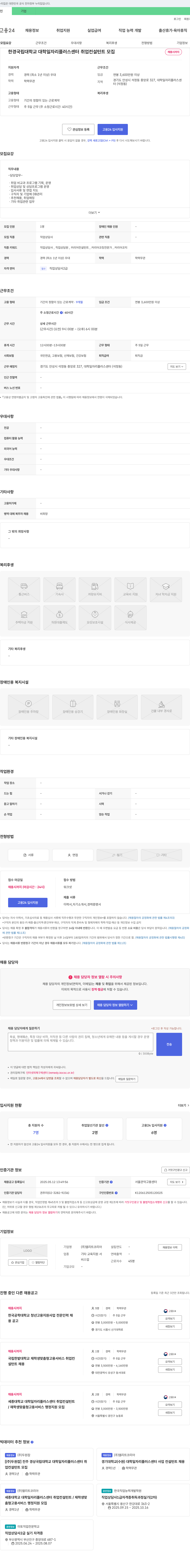Viewport: 190px width, 1568px height.
Task: Switch to the 근무조건 tab
Action: pos(41,43)
